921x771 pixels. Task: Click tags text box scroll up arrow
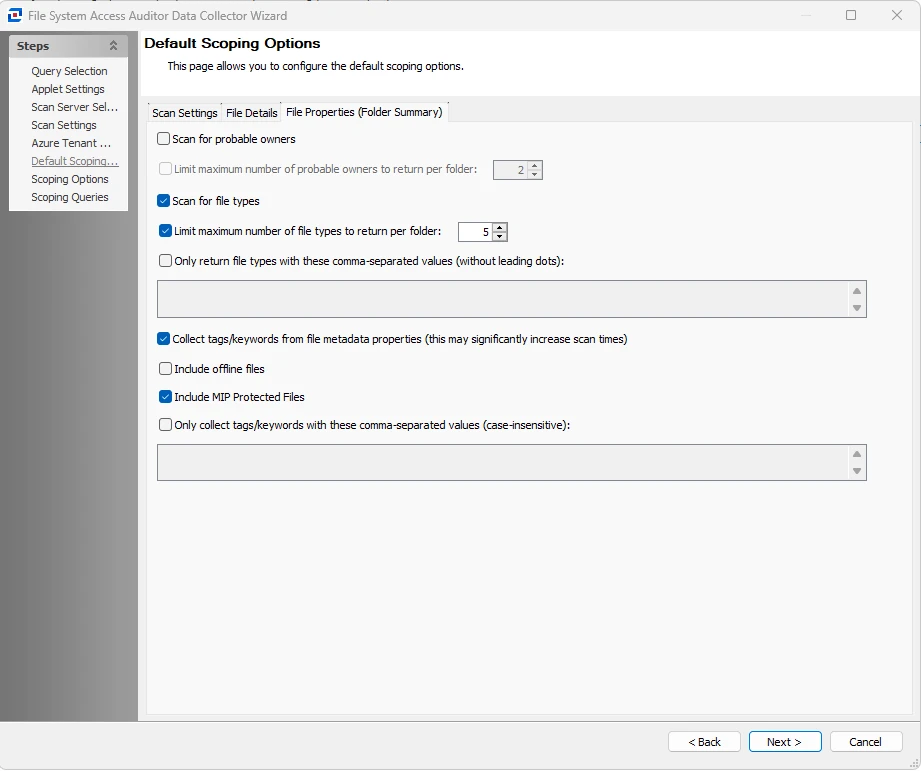coord(857,454)
